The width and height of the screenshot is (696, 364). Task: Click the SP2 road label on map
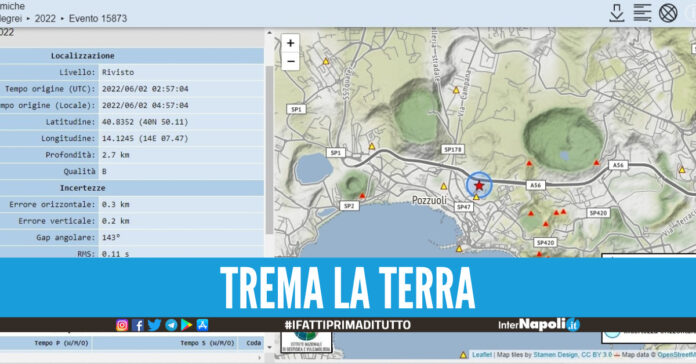tap(349, 206)
